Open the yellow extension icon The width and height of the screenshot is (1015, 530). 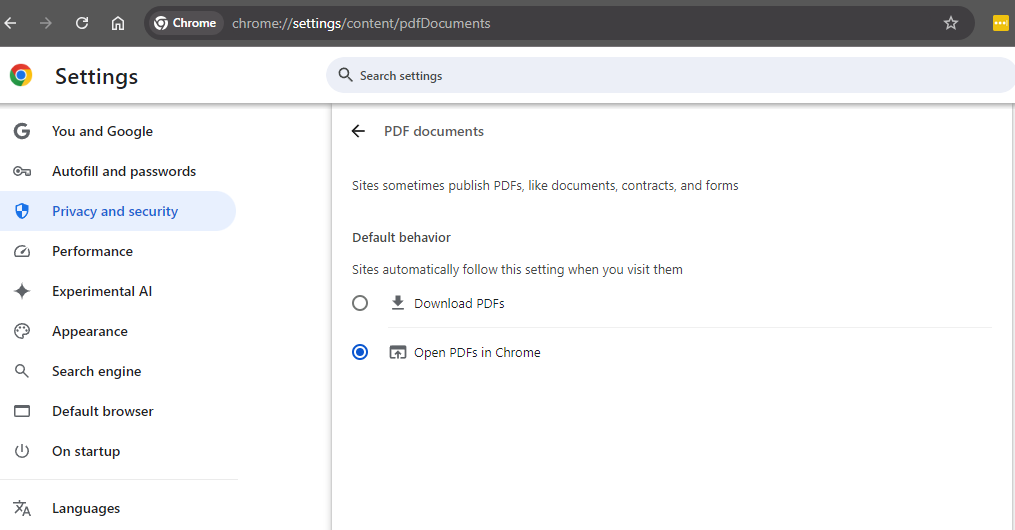[1000, 23]
